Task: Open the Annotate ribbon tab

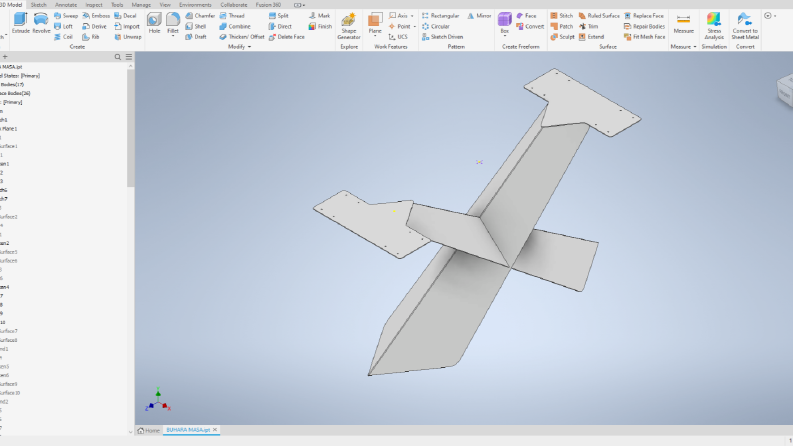Action: [66, 5]
